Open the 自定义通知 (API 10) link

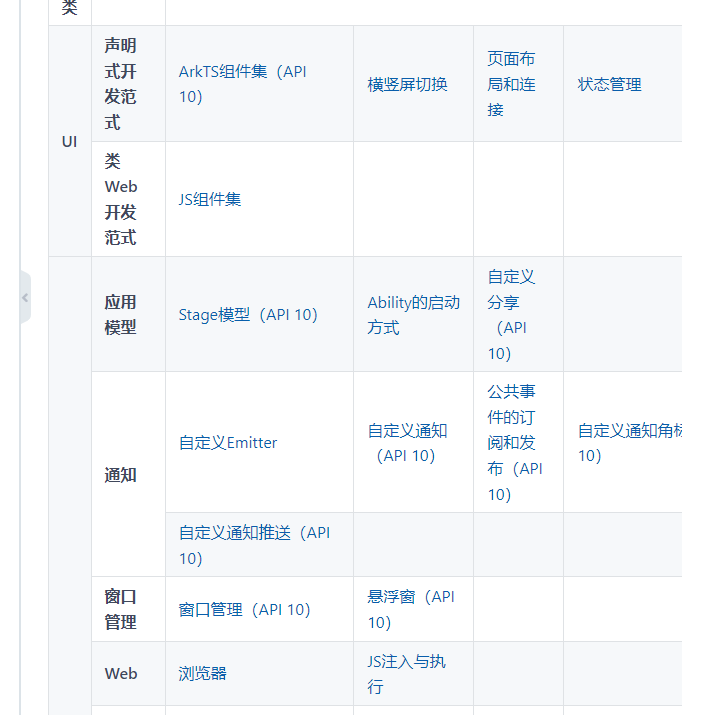[407, 442]
